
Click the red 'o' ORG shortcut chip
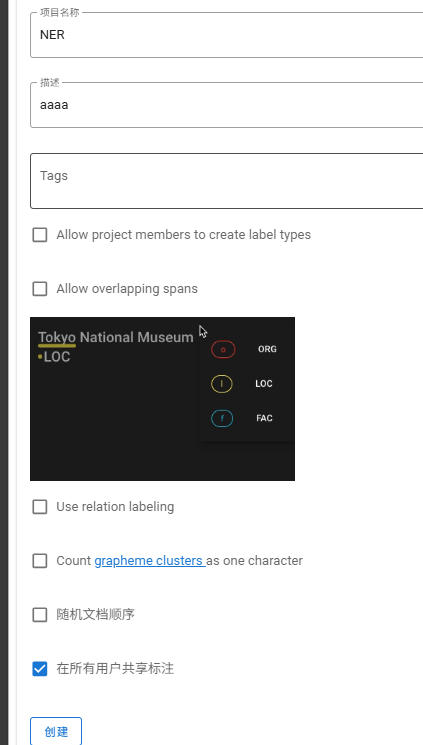[223, 350]
